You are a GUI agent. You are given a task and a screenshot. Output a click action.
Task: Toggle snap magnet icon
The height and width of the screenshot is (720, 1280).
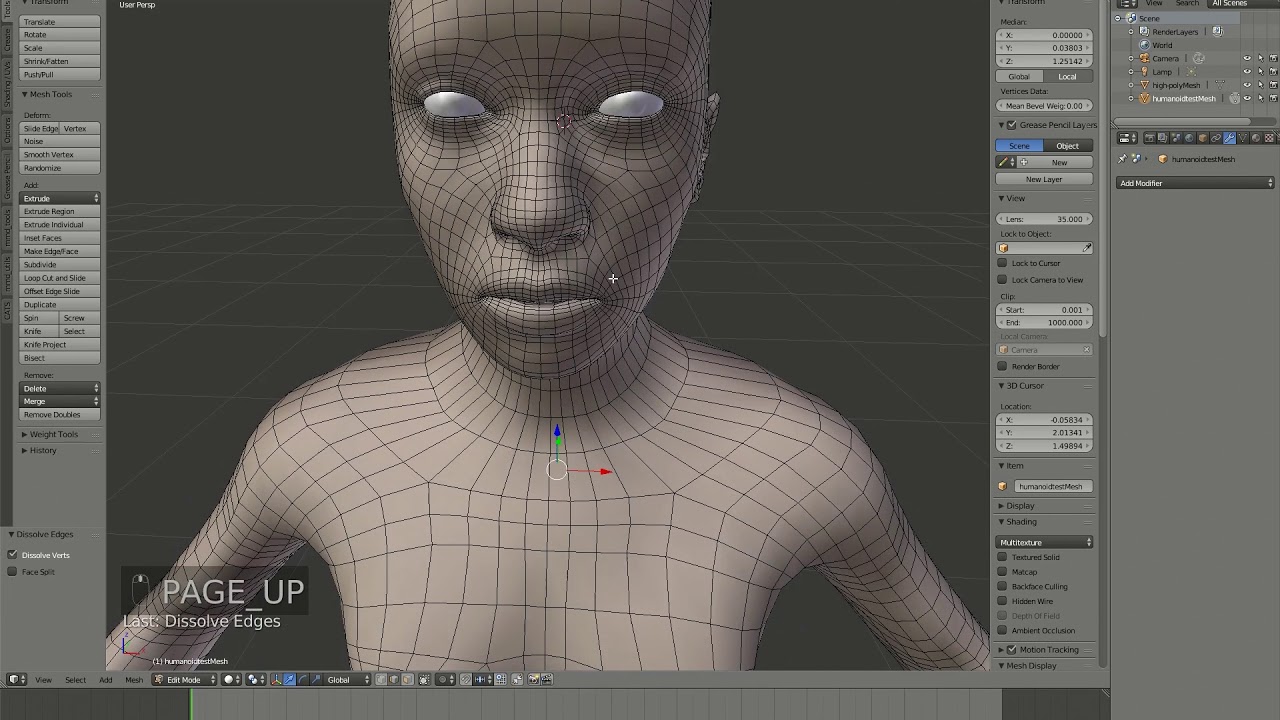pos(465,680)
